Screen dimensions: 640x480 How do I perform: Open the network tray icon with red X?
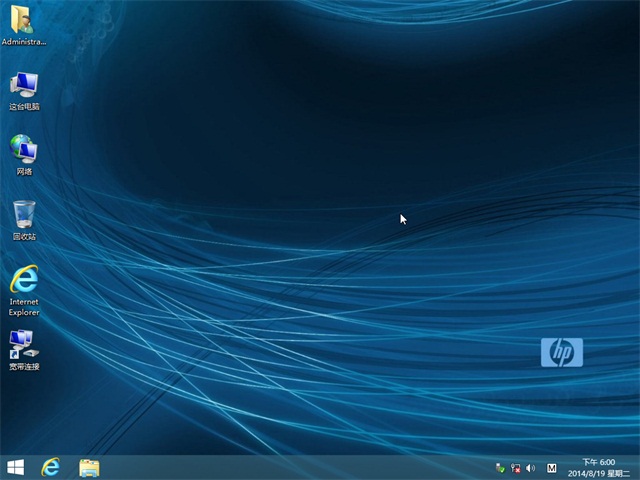pyautogui.click(x=515, y=468)
